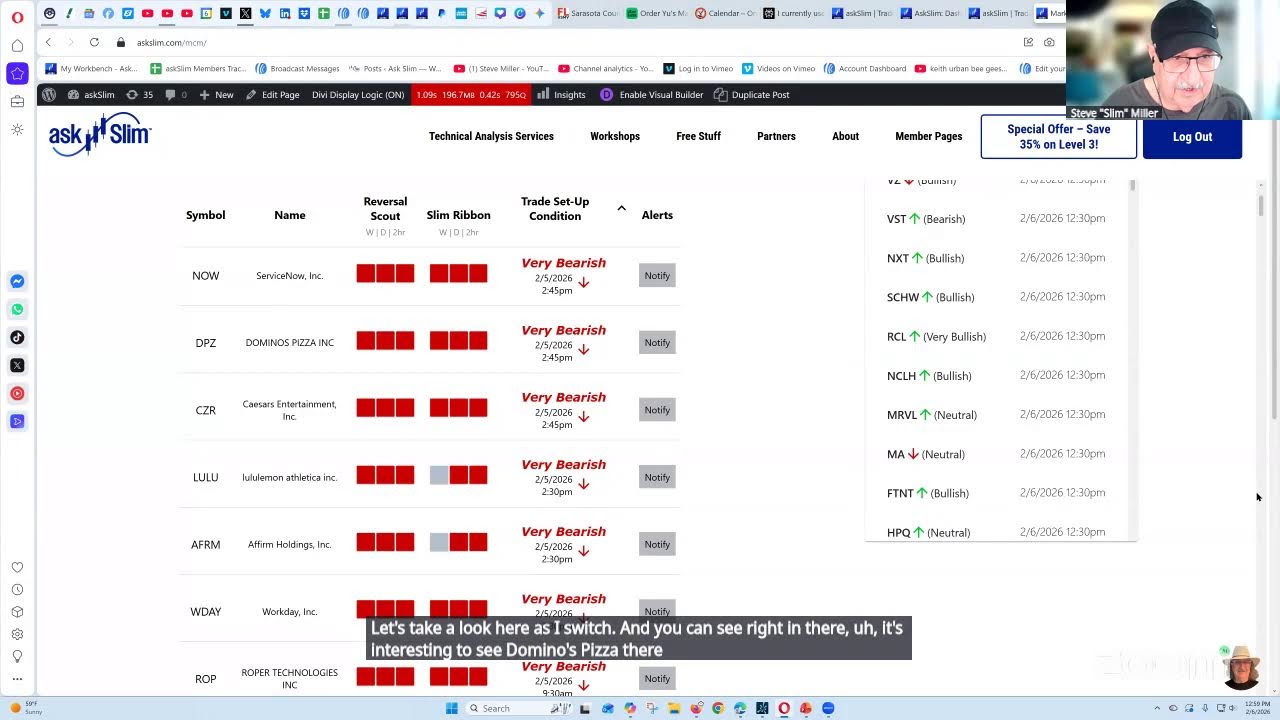Open the About menu item

pos(845,136)
